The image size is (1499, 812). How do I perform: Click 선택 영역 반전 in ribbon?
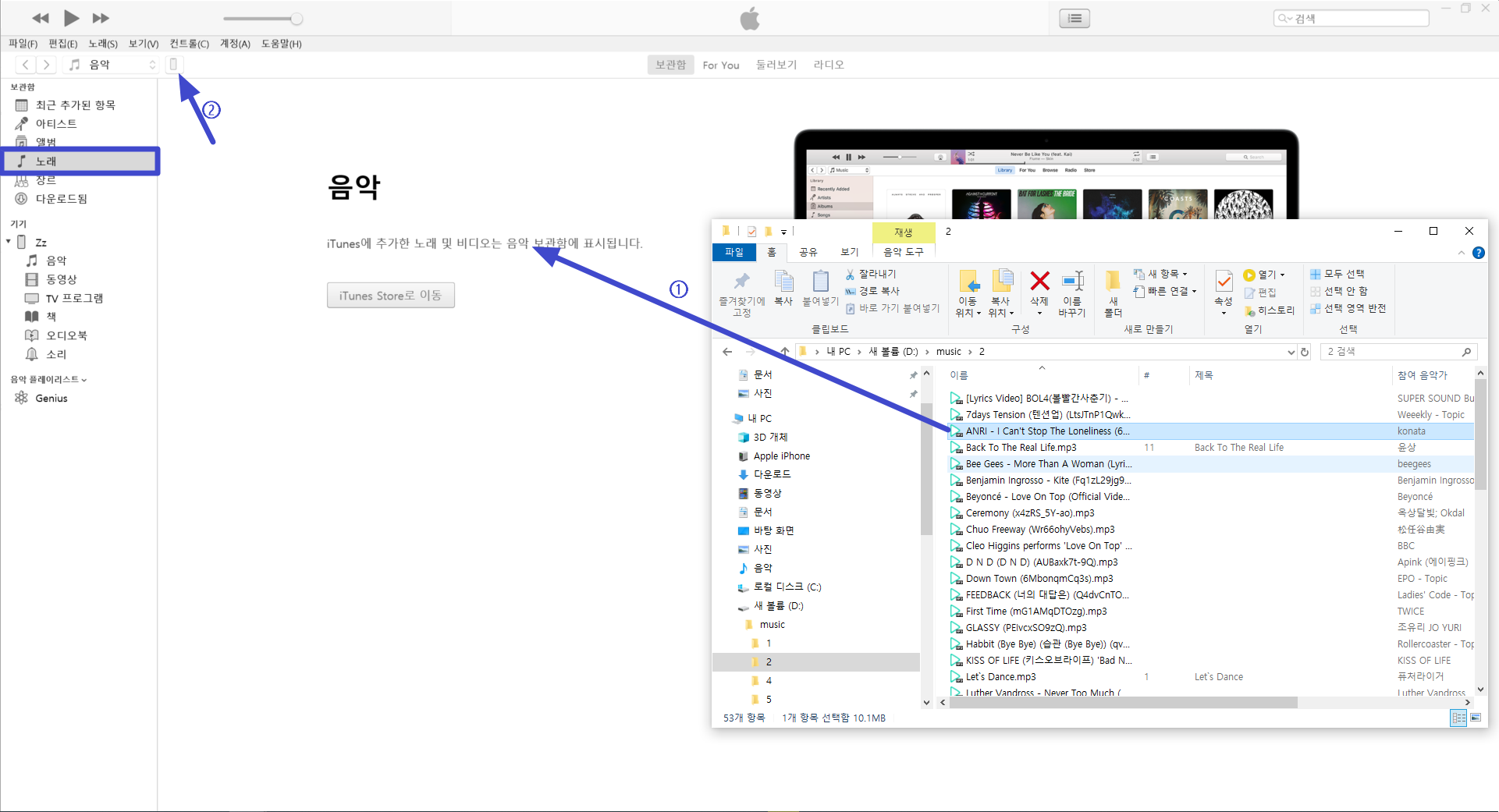pyautogui.click(x=1348, y=309)
